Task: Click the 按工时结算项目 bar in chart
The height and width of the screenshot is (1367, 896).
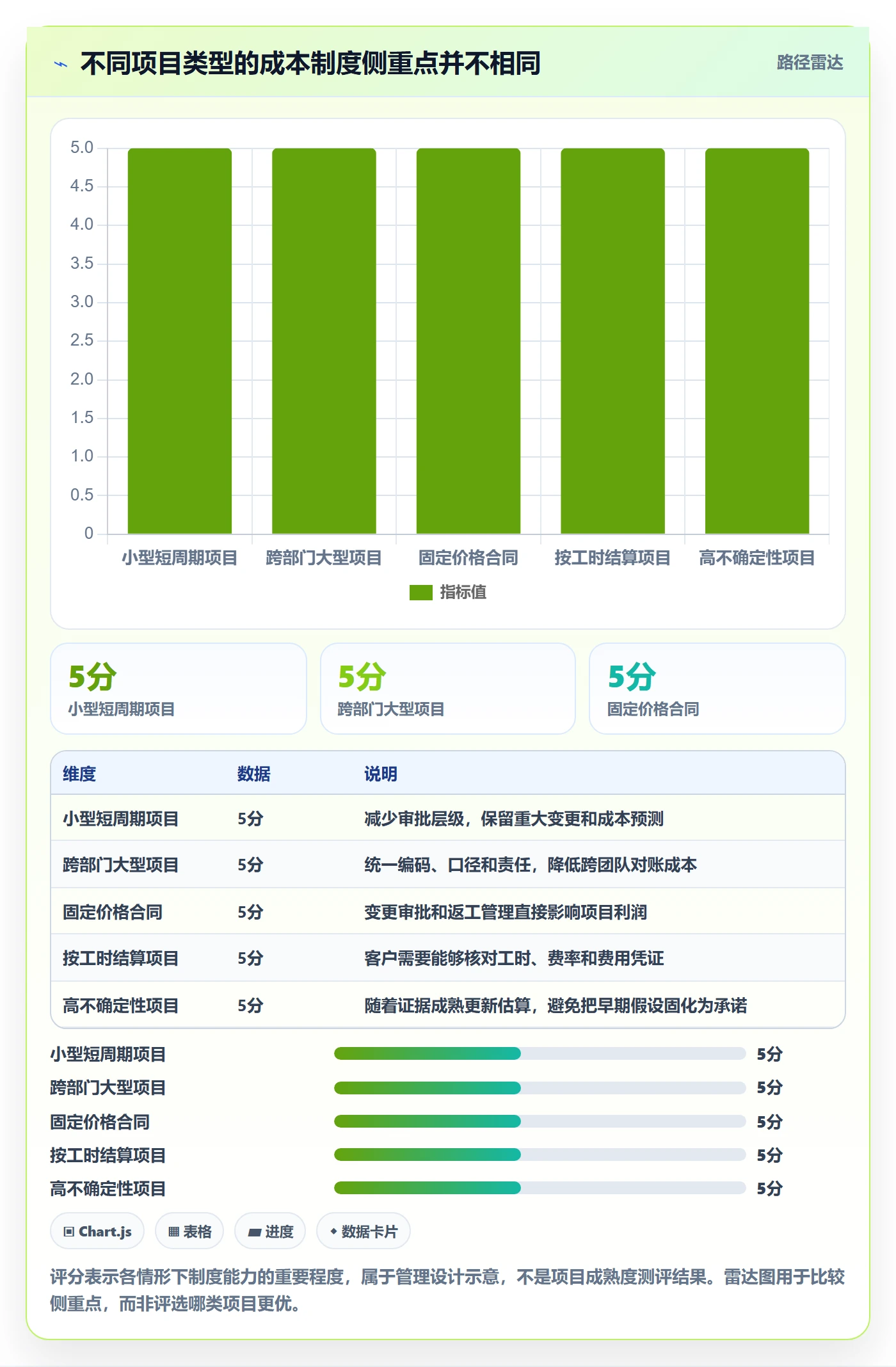Action: coord(612,340)
